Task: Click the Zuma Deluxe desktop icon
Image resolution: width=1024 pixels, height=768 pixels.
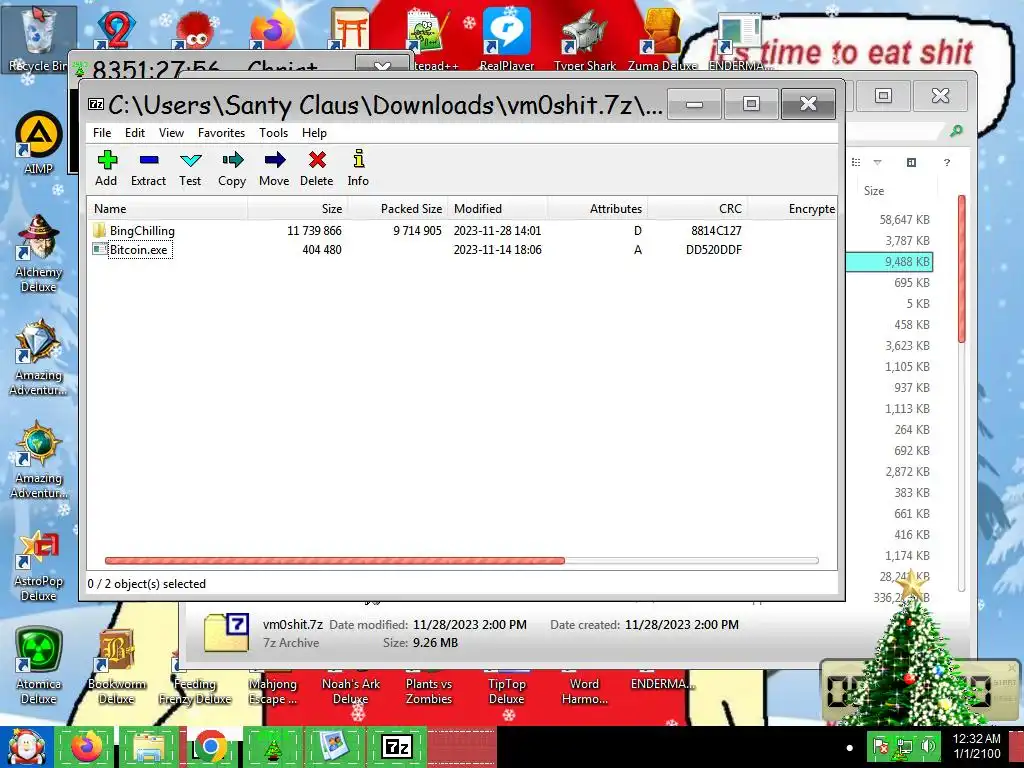Action: [662, 39]
